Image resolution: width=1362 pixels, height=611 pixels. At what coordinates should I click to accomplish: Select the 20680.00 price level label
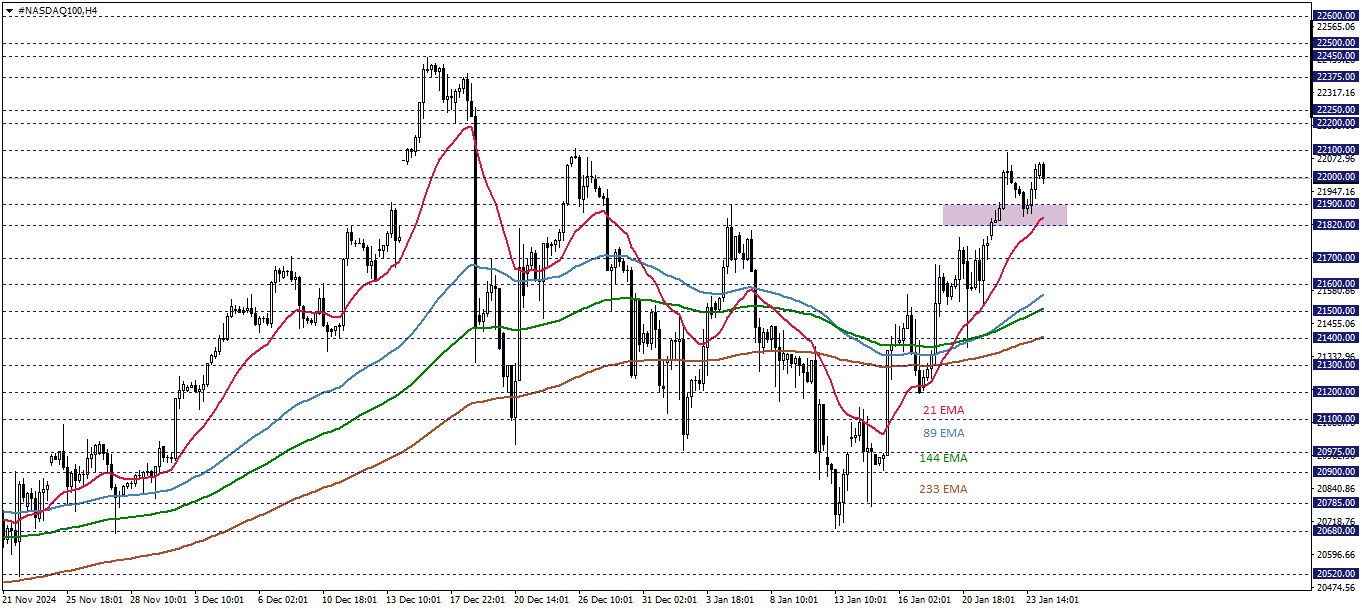[1336, 531]
